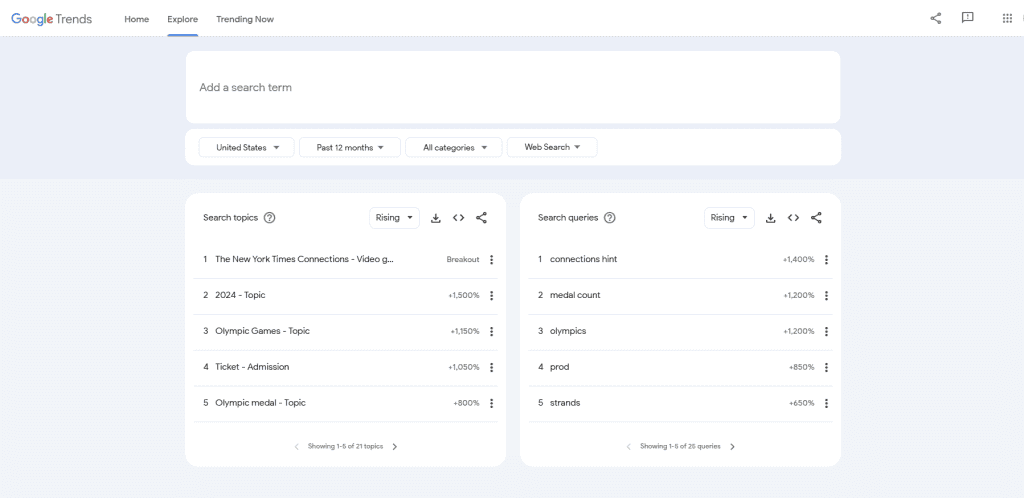Click the Breakout value label
This screenshot has height=498, width=1024.
pyautogui.click(x=462, y=260)
